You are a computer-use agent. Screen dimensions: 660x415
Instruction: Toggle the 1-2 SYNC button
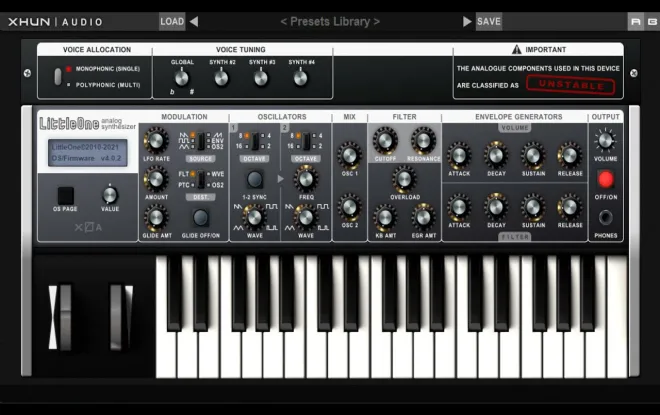click(x=255, y=179)
